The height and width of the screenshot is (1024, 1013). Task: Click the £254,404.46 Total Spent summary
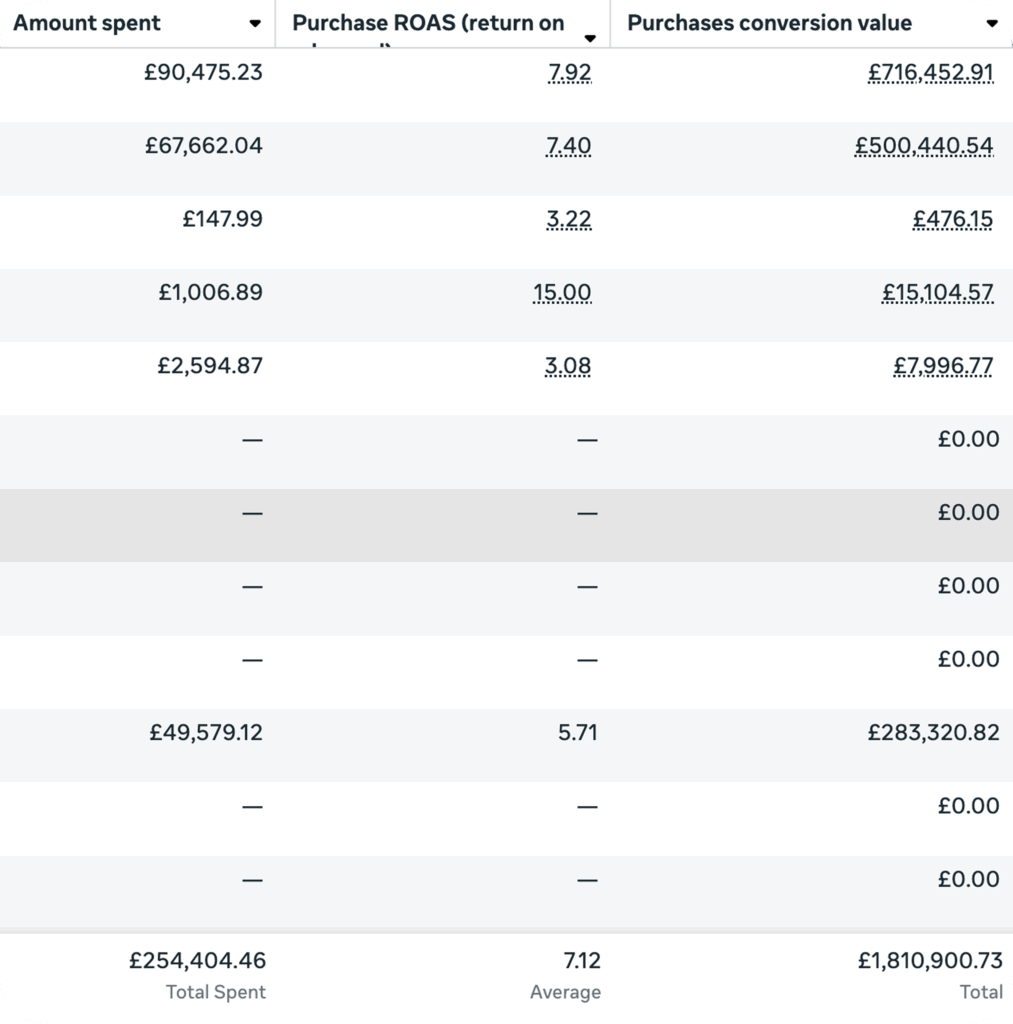pyautogui.click(x=197, y=961)
